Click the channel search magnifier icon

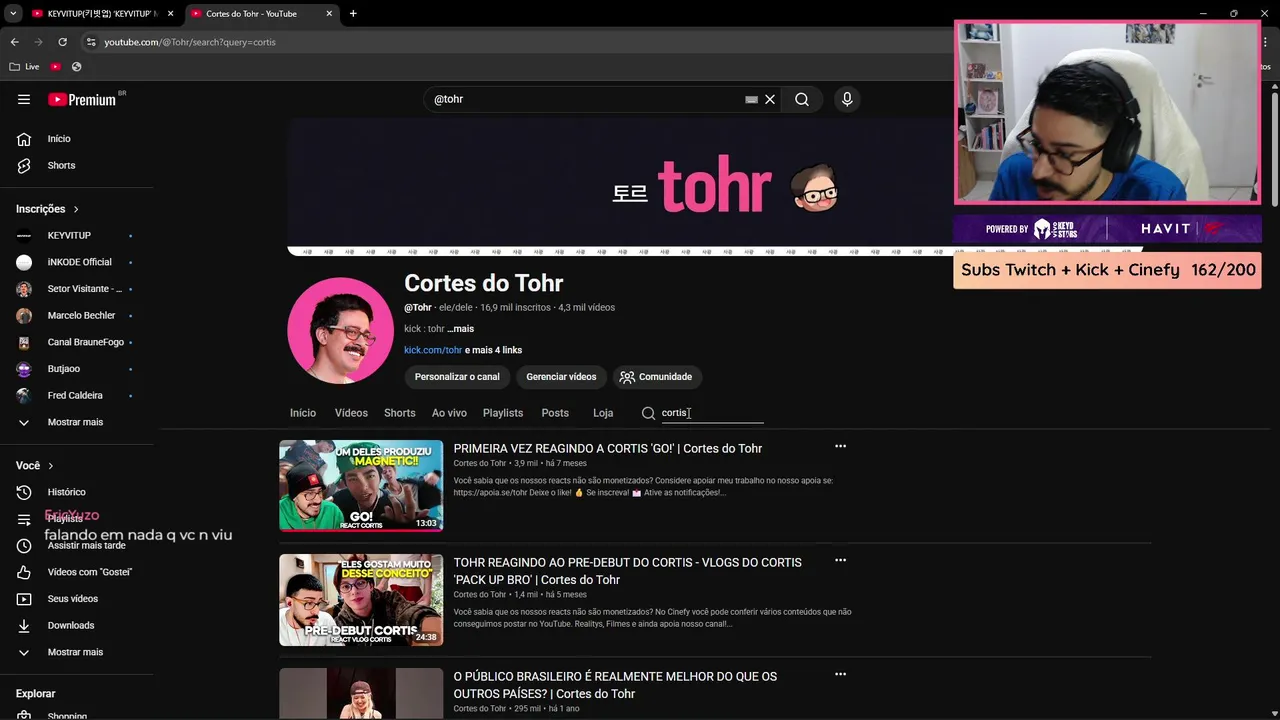point(648,413)
